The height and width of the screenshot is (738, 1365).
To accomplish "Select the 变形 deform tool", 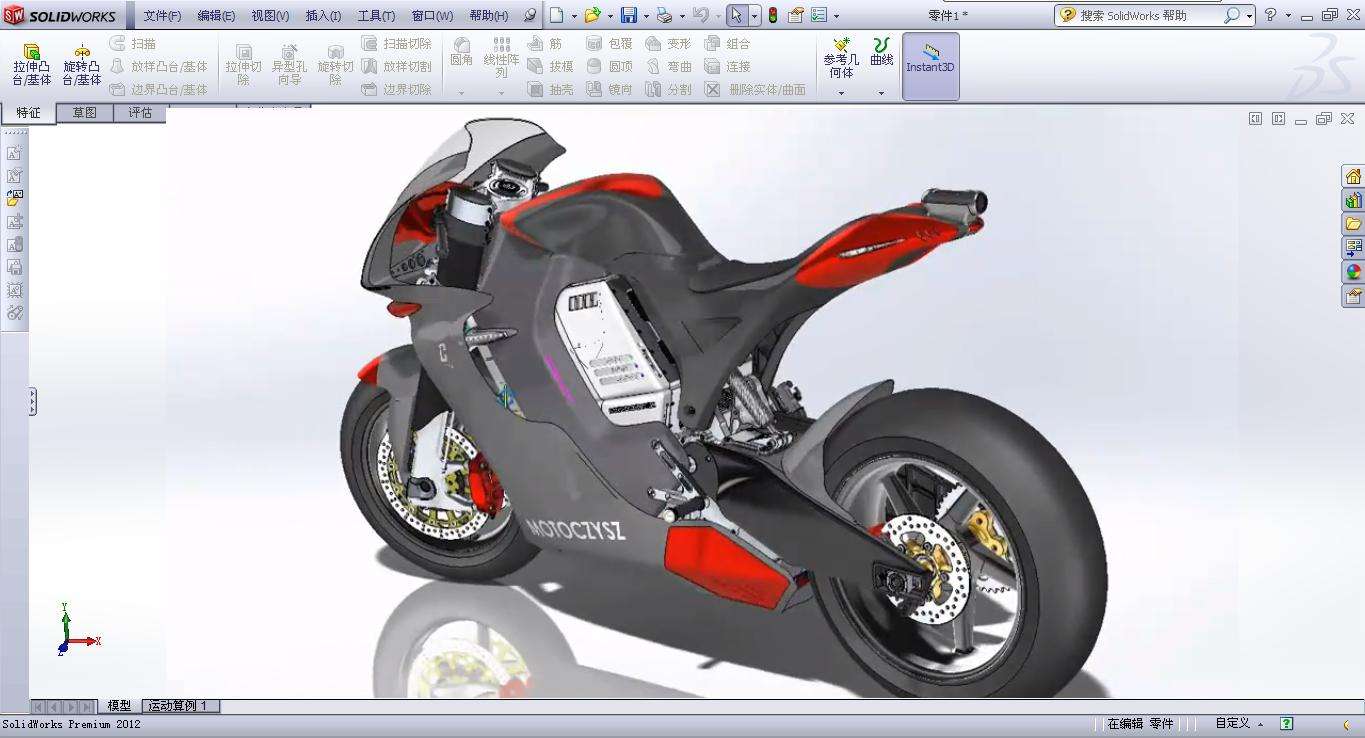I will (x=668, y=44).
